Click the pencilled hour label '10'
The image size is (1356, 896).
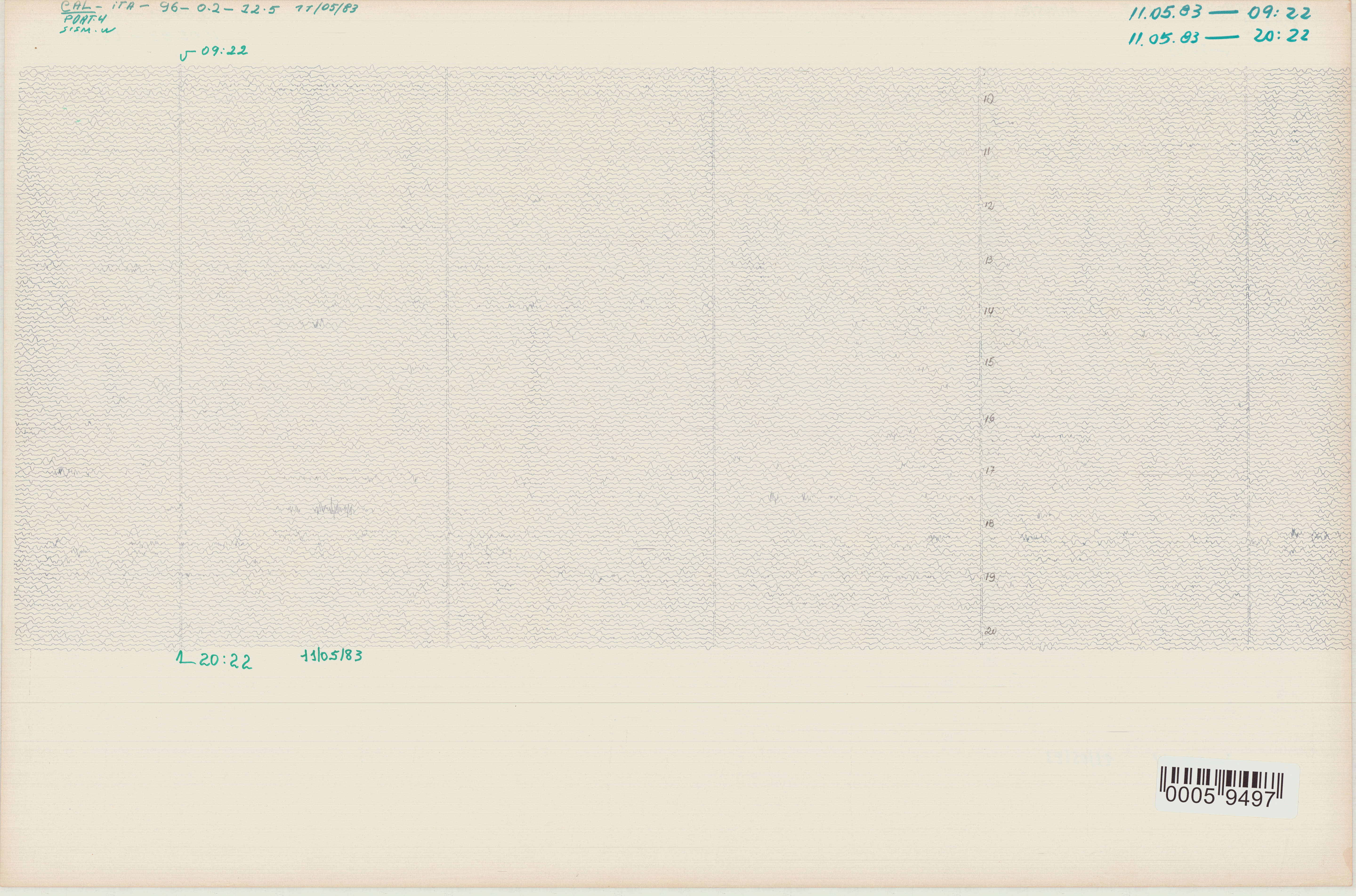click(989, 99)
